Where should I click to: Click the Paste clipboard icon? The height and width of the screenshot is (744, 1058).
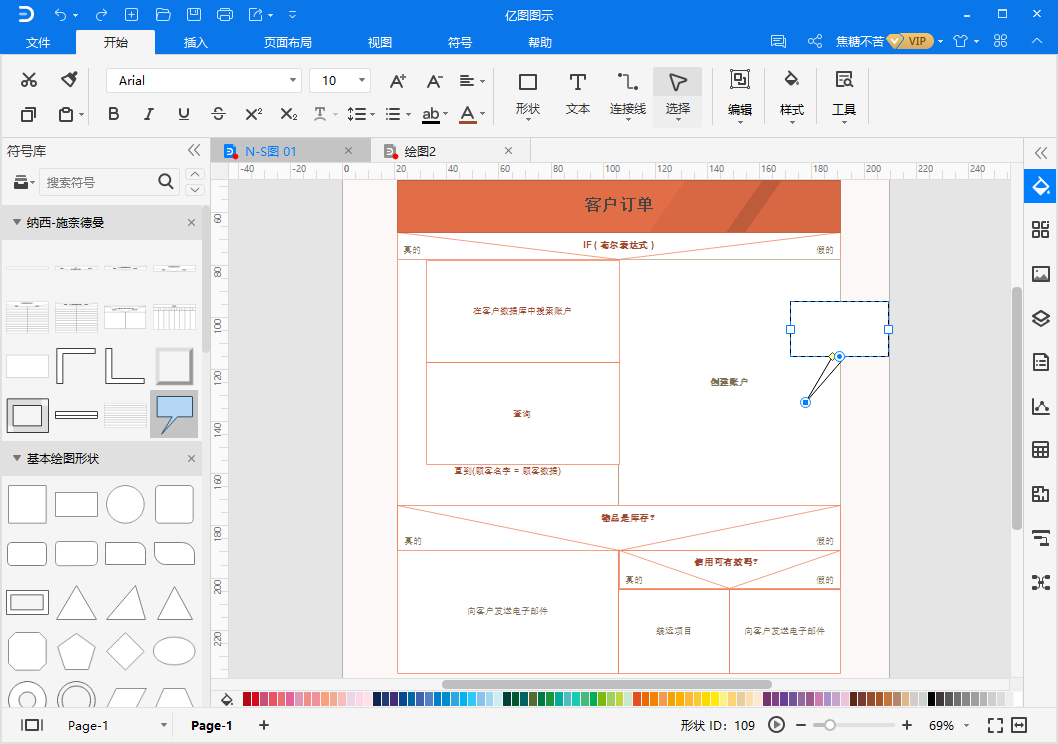click(x=65, y=114)
